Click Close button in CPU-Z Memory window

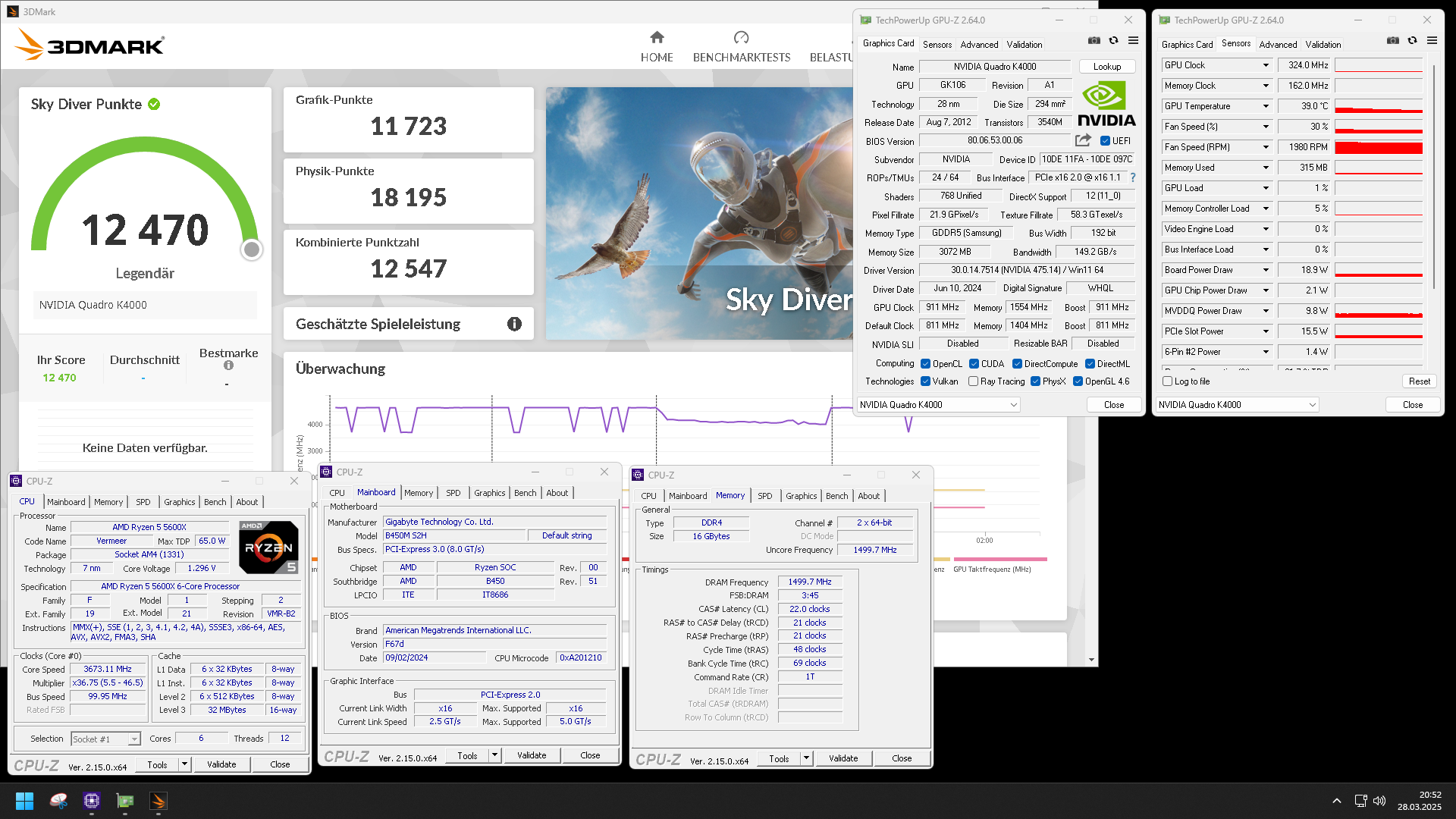click(902, 758)
